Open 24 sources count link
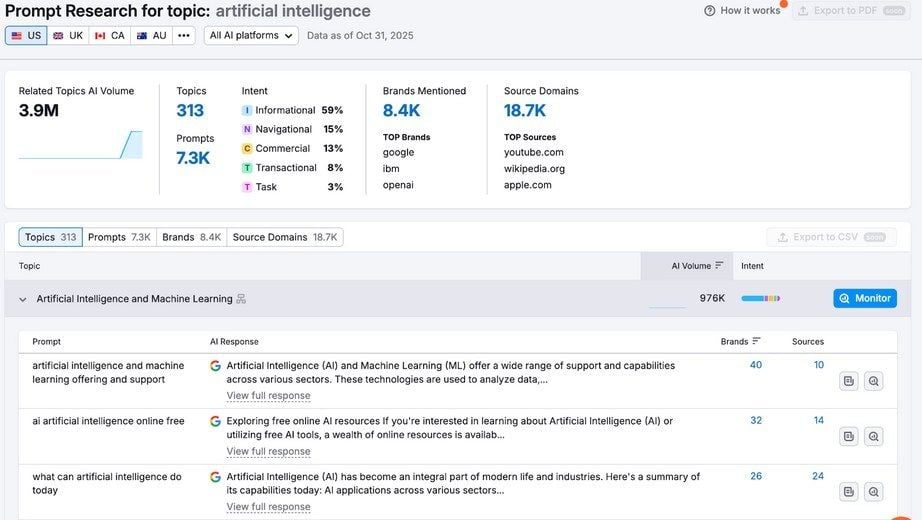The image size is (922, 520). pyautogui.click(x=818, y=476)
